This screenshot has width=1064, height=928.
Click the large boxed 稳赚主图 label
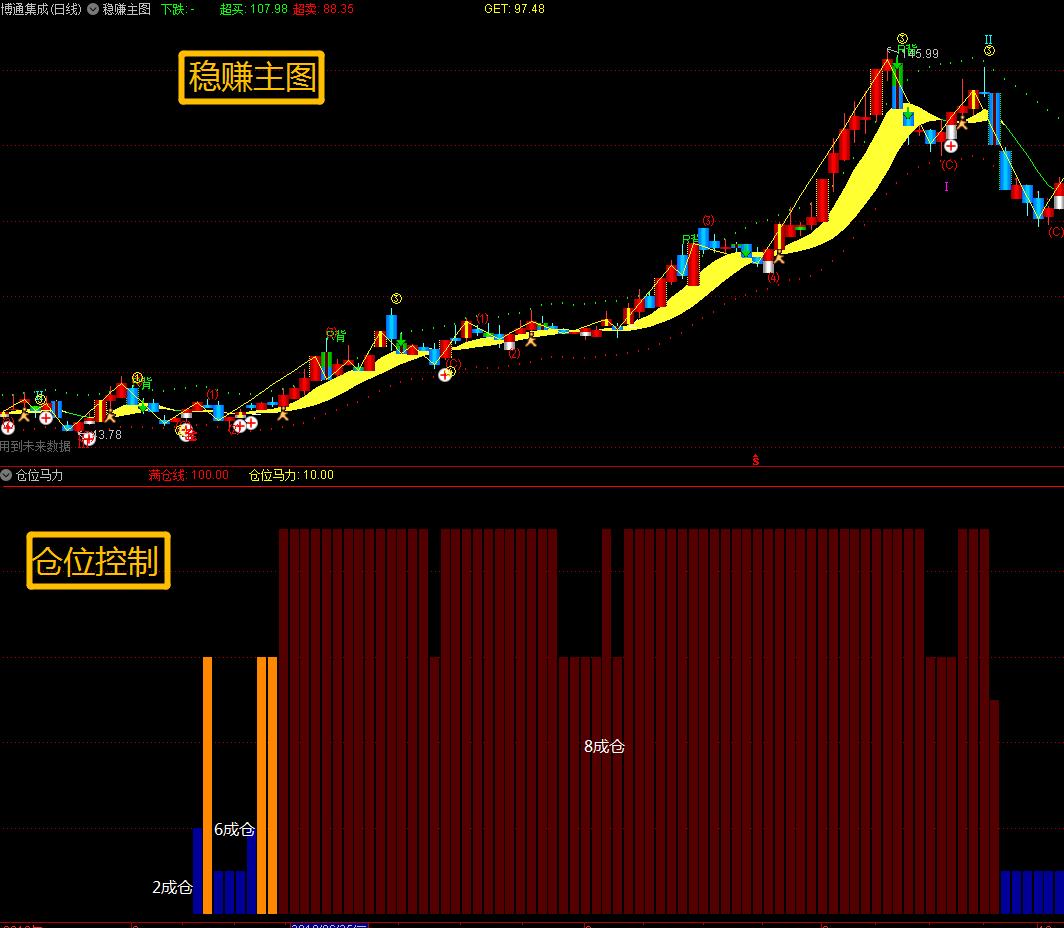click(x=252, y=77)
